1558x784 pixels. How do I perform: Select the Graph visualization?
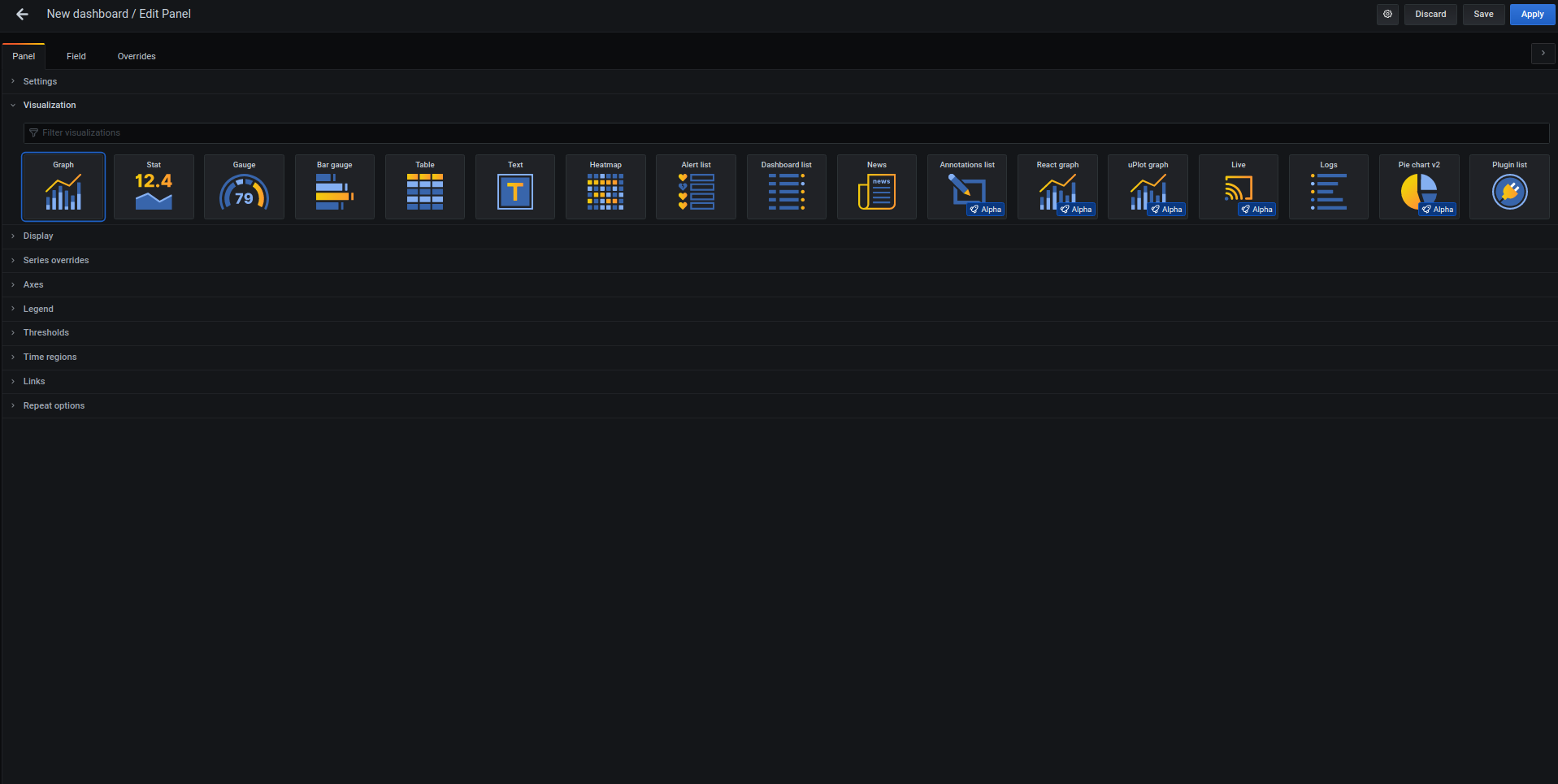[63, 187]
